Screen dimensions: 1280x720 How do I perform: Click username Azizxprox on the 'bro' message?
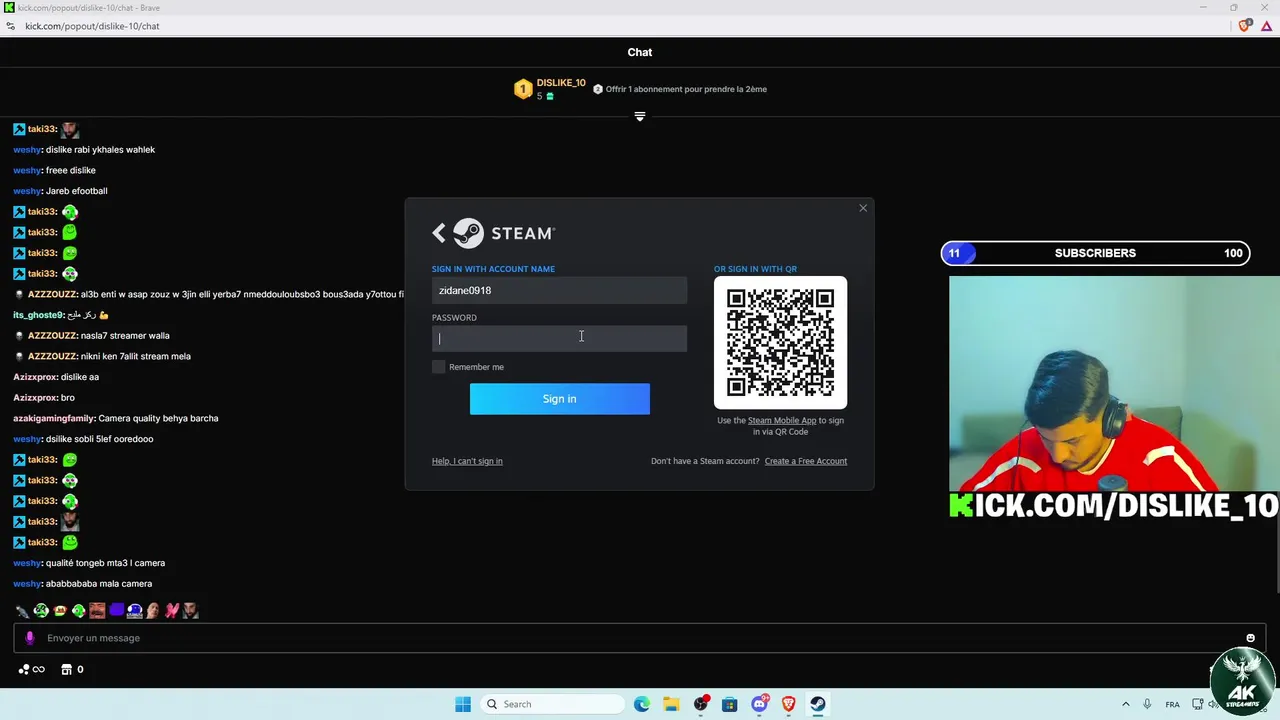[x=35, y=398]
